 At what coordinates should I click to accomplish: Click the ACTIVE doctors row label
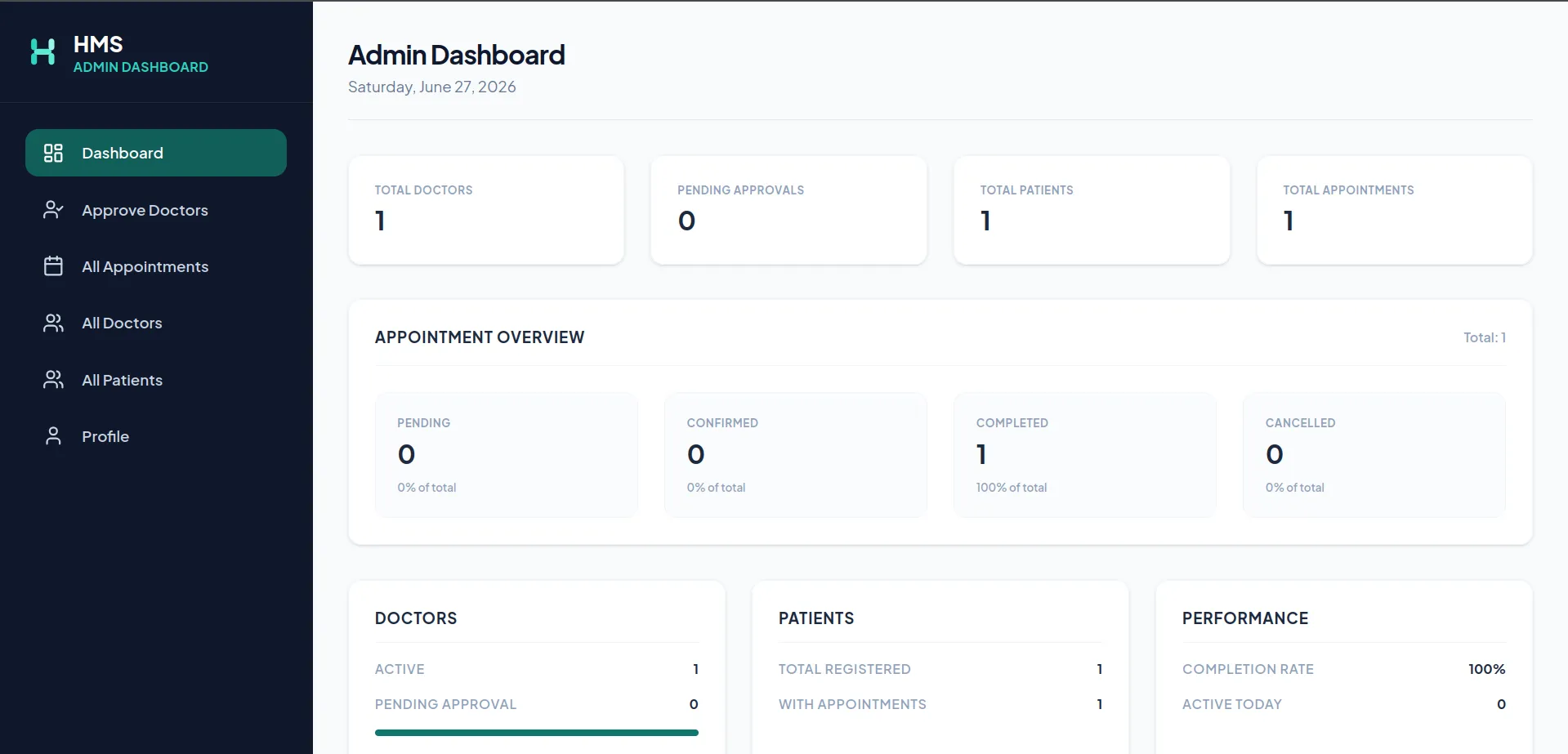pyautogui.click(x=400, y=669)
